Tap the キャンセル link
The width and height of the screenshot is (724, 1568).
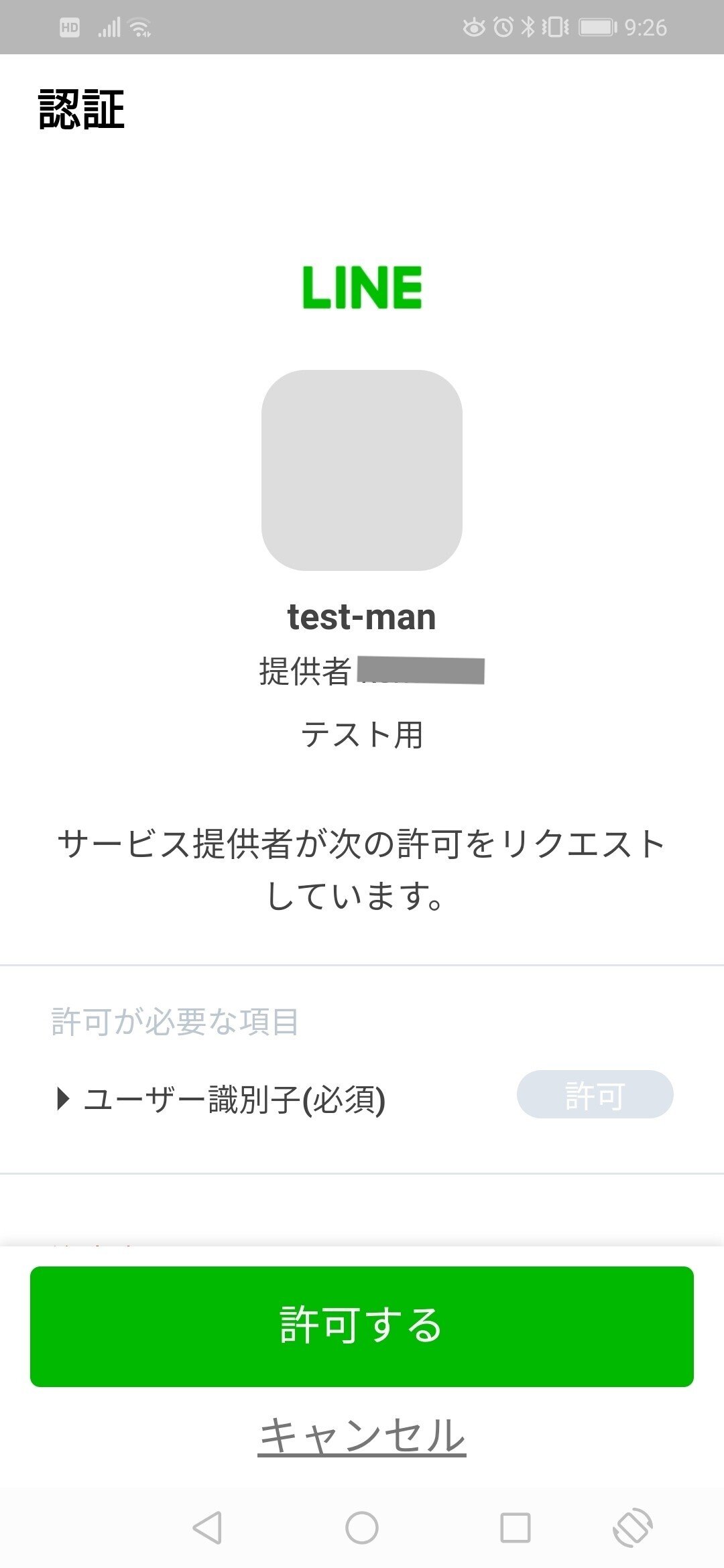(x=362, y=1435)
